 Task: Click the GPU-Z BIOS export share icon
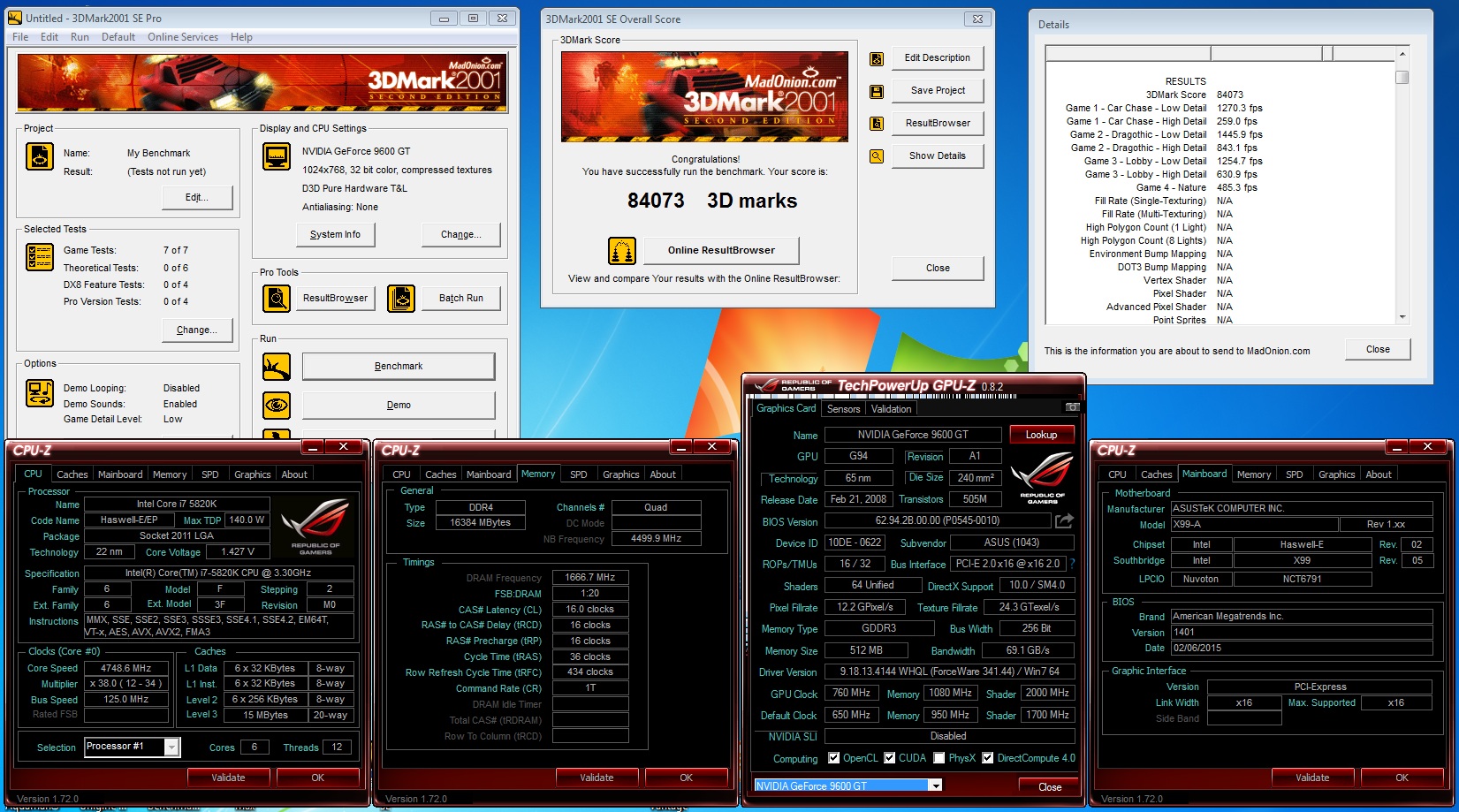(x=1064, y=520)
